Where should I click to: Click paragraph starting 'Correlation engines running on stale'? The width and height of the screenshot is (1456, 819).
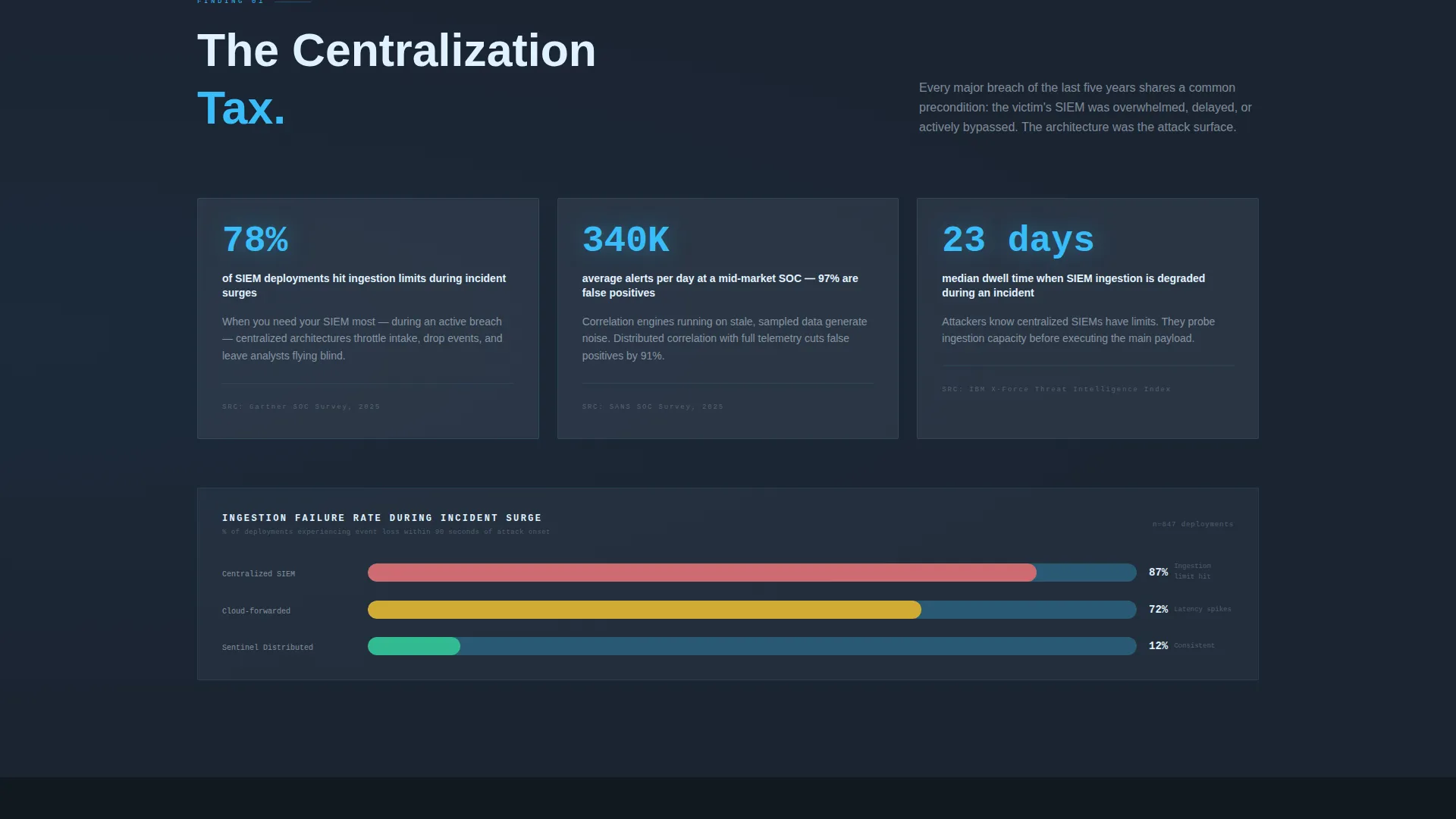point(724,338)
